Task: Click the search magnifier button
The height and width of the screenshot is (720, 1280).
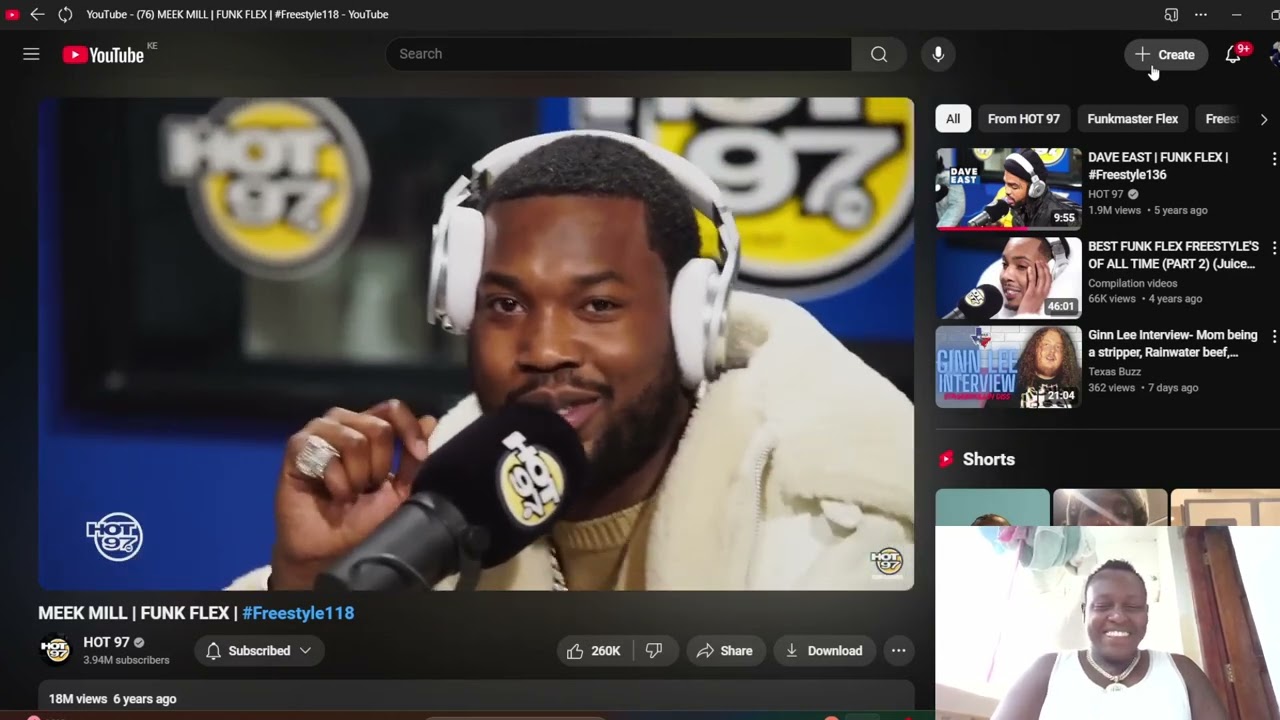Action: tap(879, 54)
